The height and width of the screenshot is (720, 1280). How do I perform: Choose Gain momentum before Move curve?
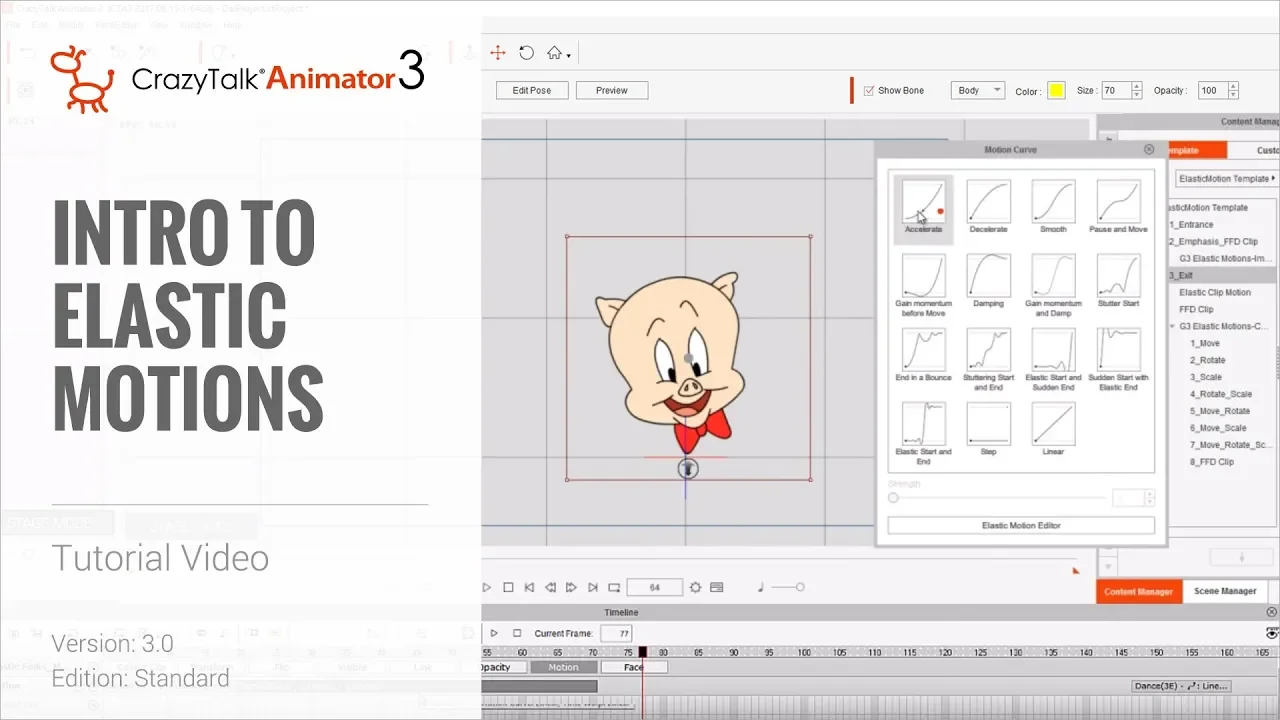tap(923, 285)
